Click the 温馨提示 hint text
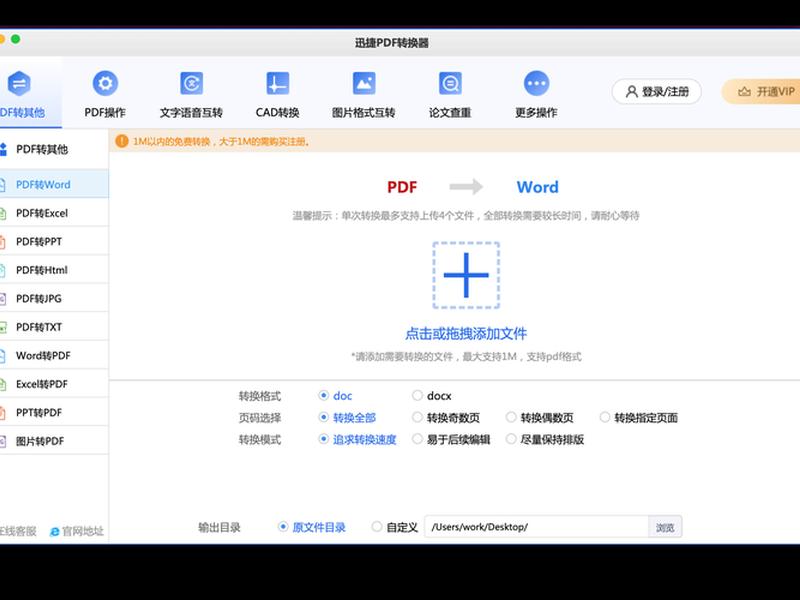800x600 pixels. pyautogui.click(x=466, y=216)
